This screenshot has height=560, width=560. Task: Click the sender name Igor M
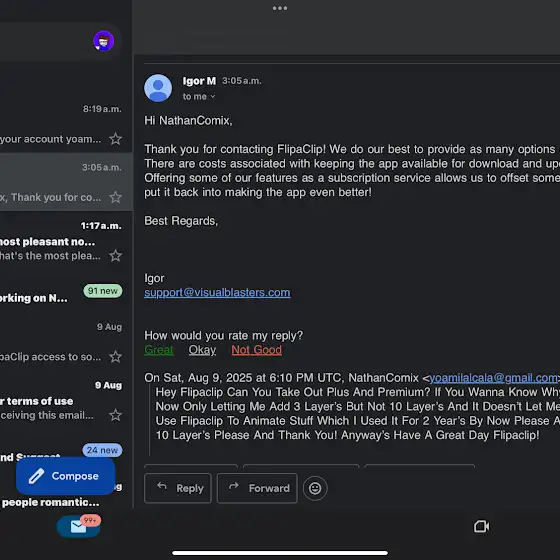click(x=199, y=81)
